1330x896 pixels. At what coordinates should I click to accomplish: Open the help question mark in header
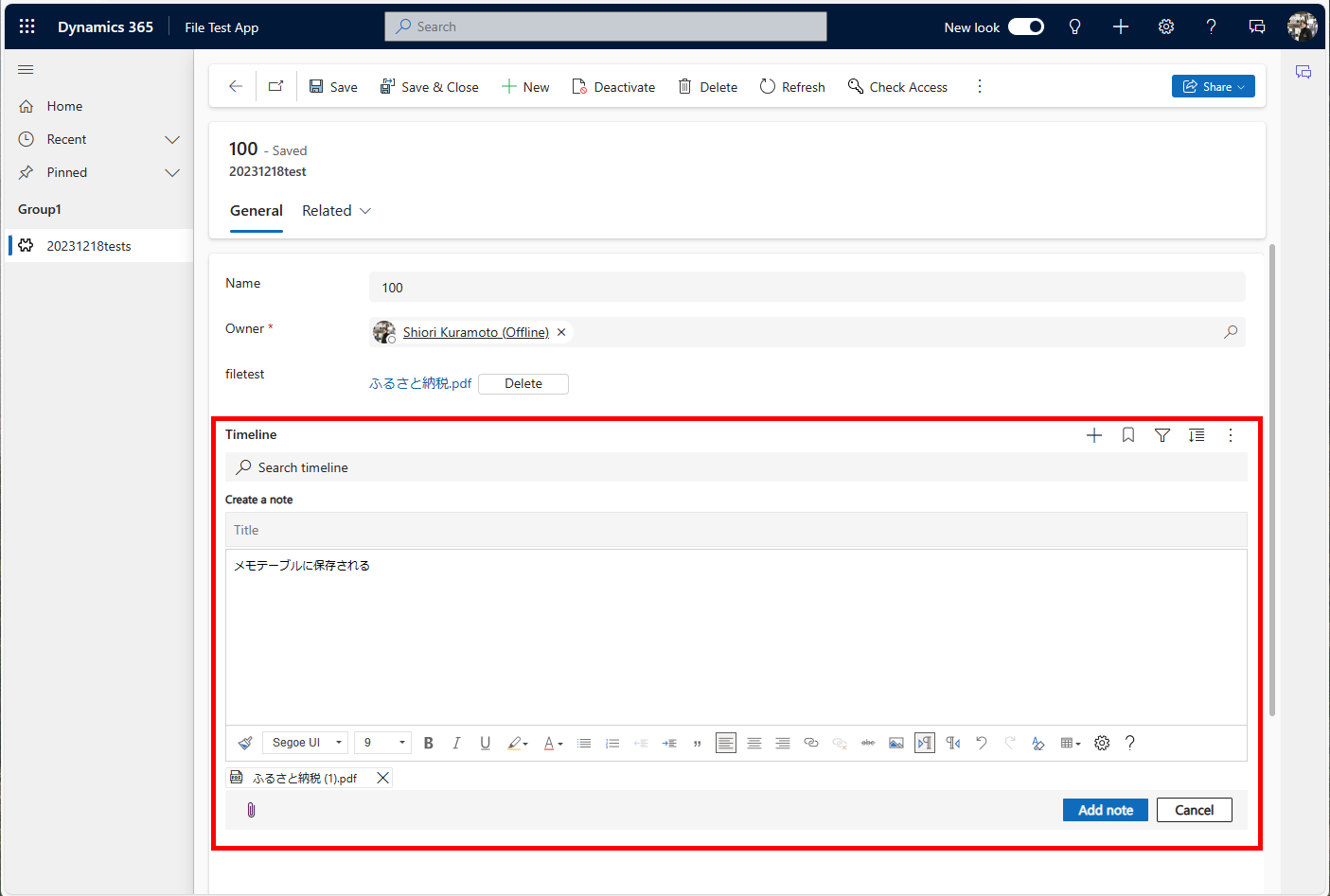coord(1212,26)
